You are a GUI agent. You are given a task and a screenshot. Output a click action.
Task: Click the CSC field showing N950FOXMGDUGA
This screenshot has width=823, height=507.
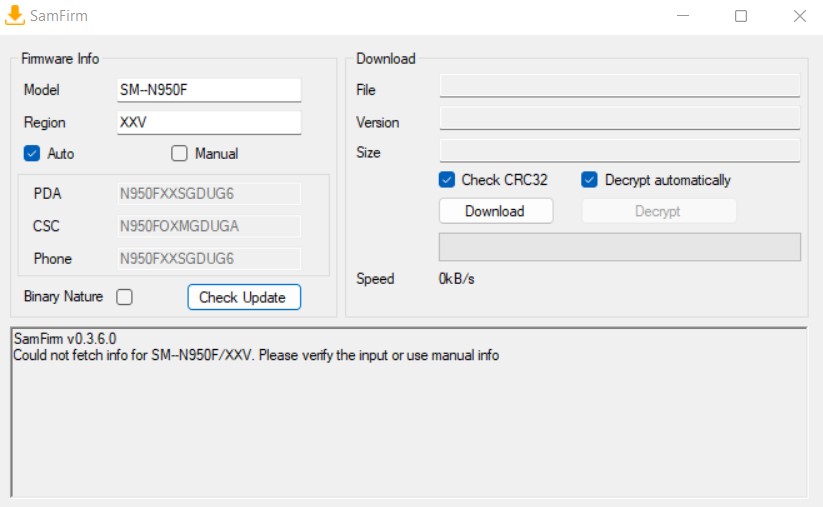tap(209, 226)
